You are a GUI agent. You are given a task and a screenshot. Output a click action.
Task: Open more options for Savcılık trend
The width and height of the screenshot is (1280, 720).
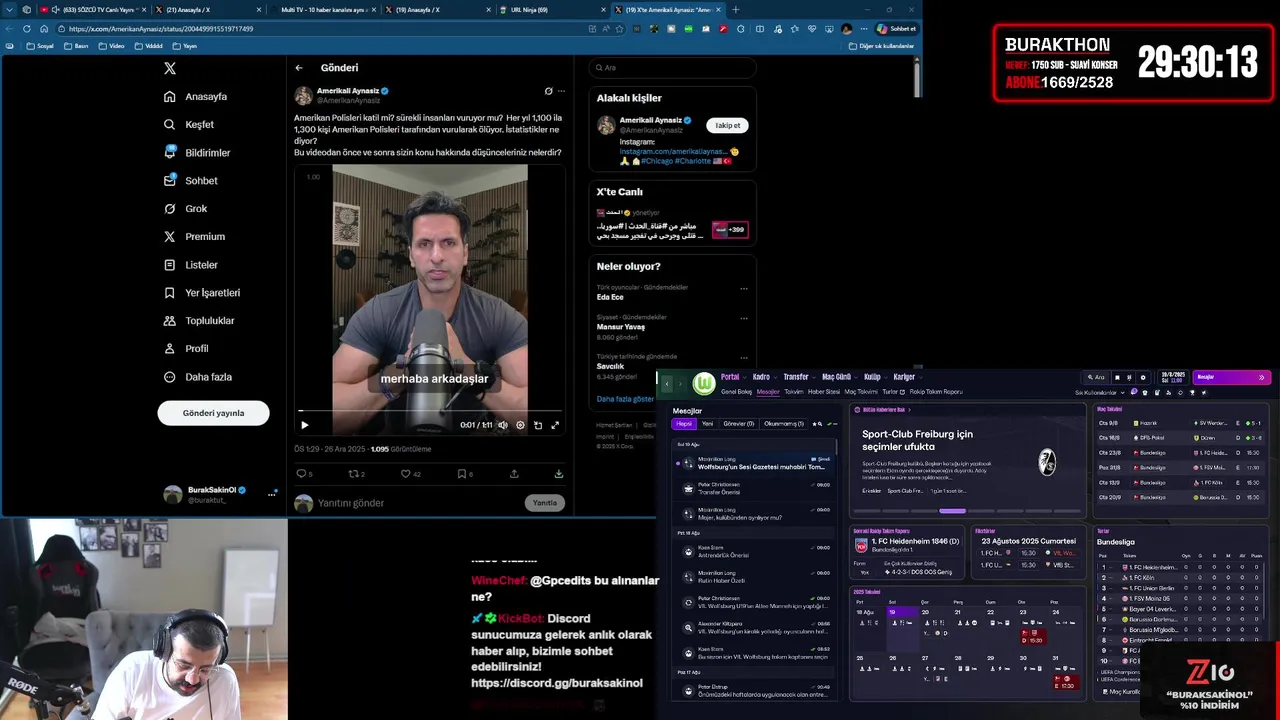744,358
